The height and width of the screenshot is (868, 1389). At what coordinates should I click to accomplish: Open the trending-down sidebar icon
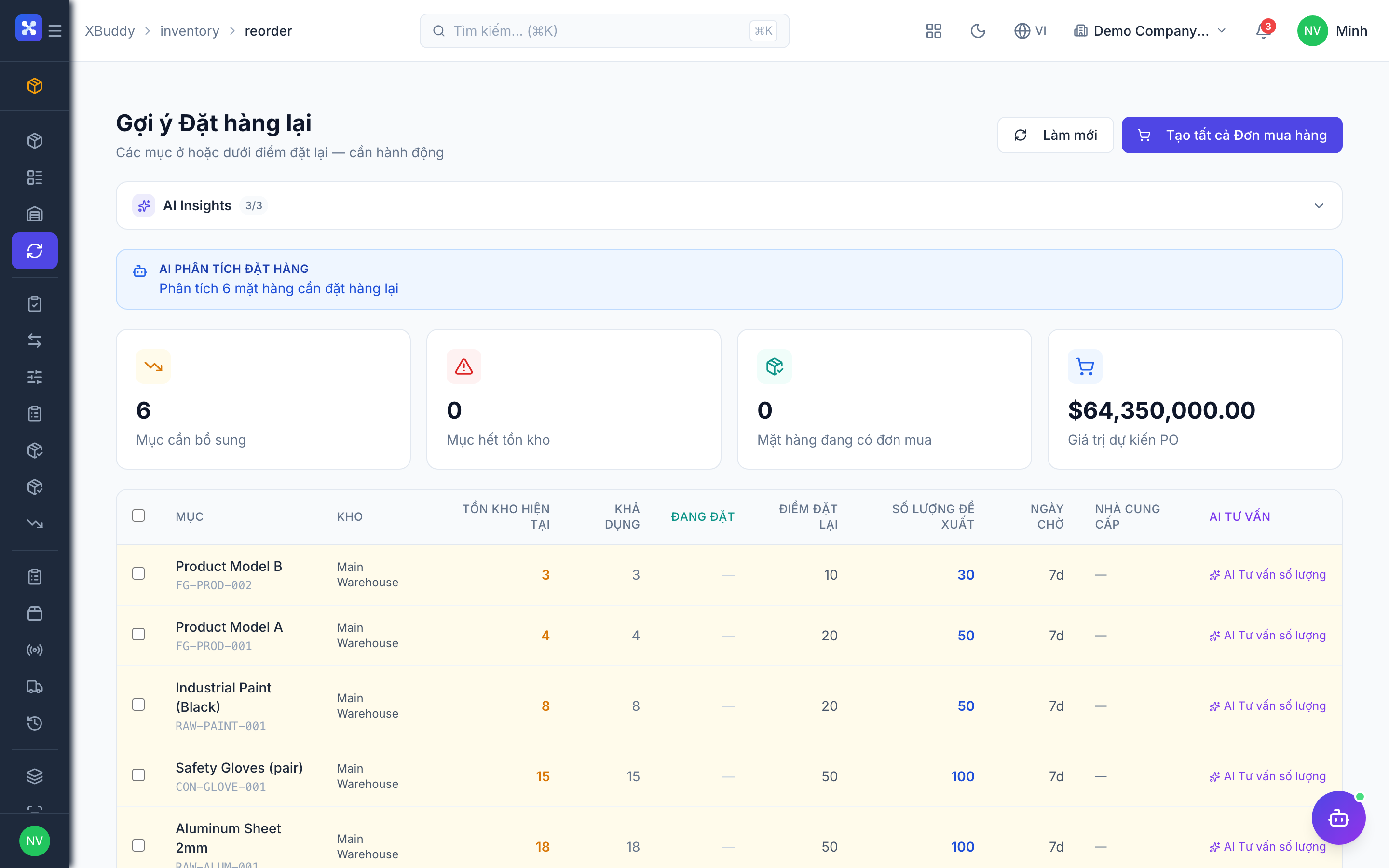click(x=35, y=524)
